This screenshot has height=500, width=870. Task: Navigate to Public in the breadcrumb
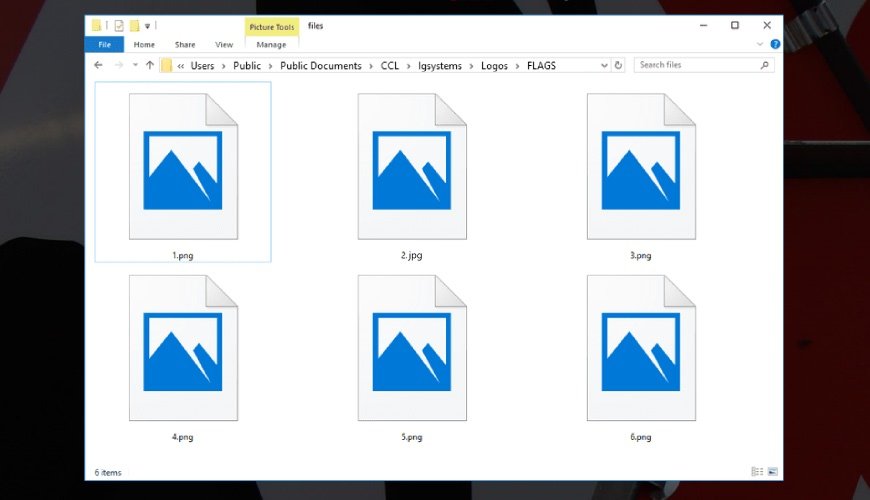coord(247,65)
